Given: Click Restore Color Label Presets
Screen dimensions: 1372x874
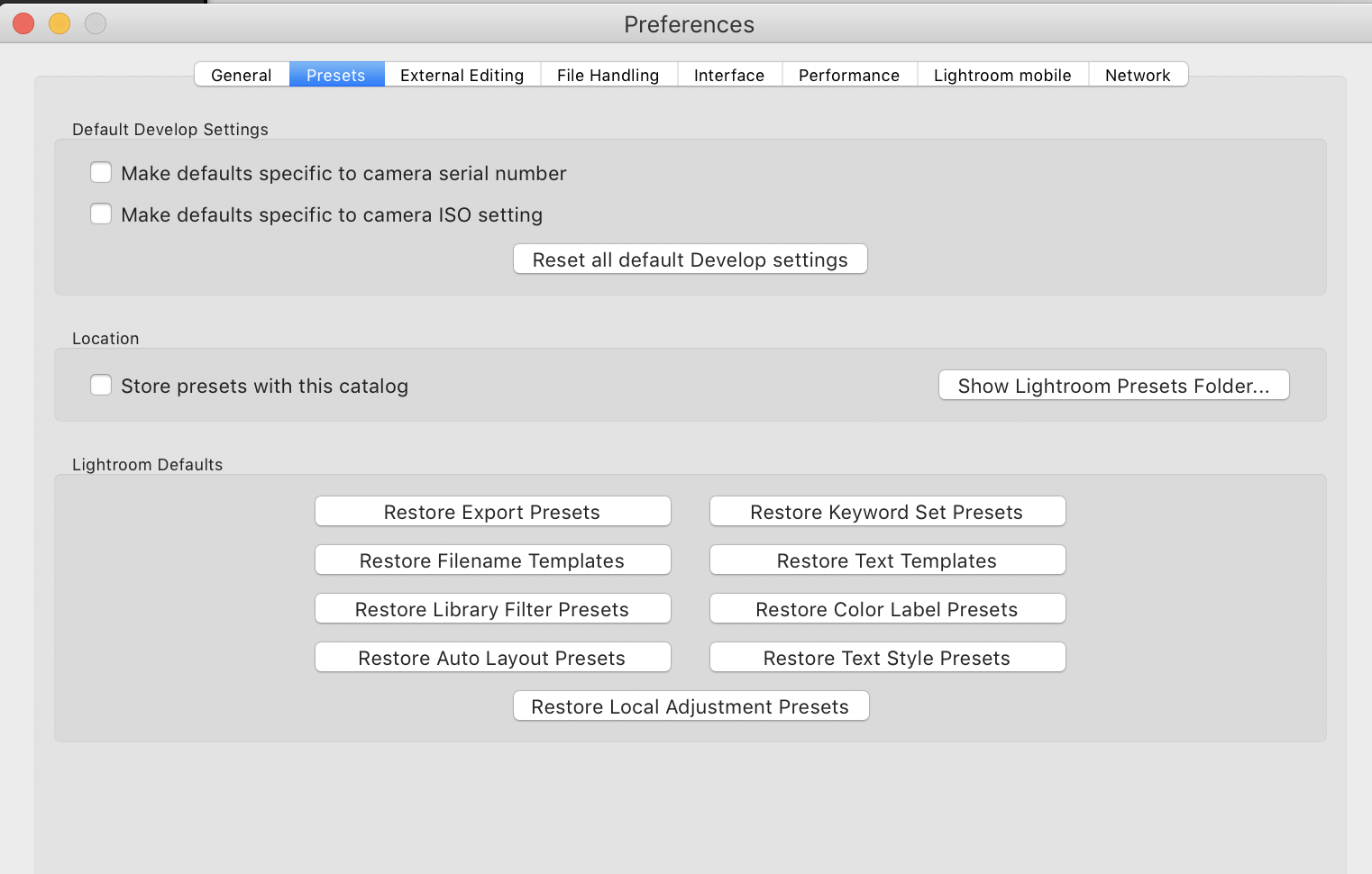Looking at the screenshot, I should coord(888,609).
